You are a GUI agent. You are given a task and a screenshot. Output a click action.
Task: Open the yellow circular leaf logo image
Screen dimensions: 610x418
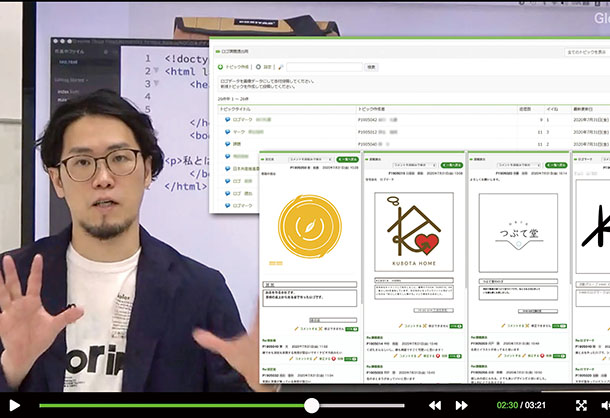310,227
